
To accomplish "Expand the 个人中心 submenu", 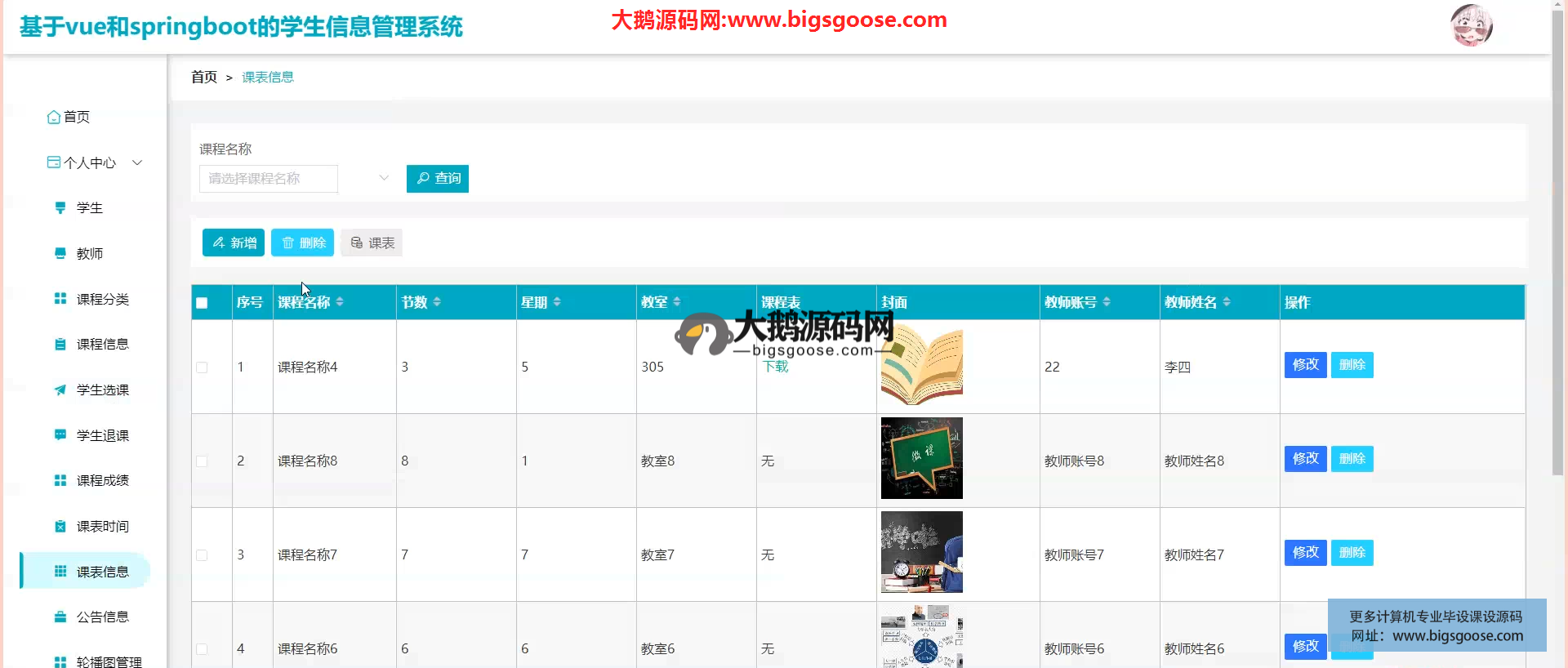I will tap(137, 163).
